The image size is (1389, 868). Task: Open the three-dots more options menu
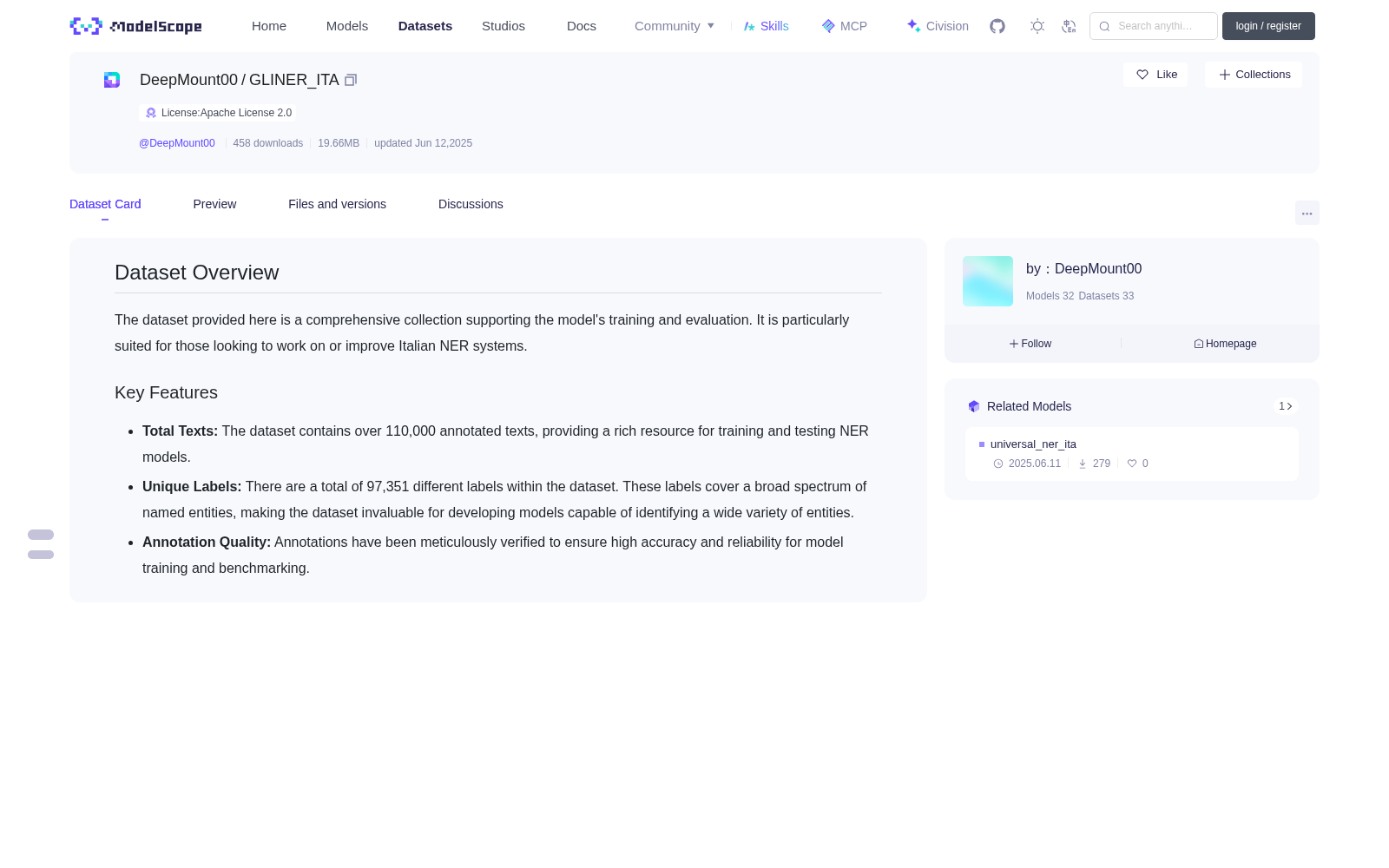click(1307, 213)
